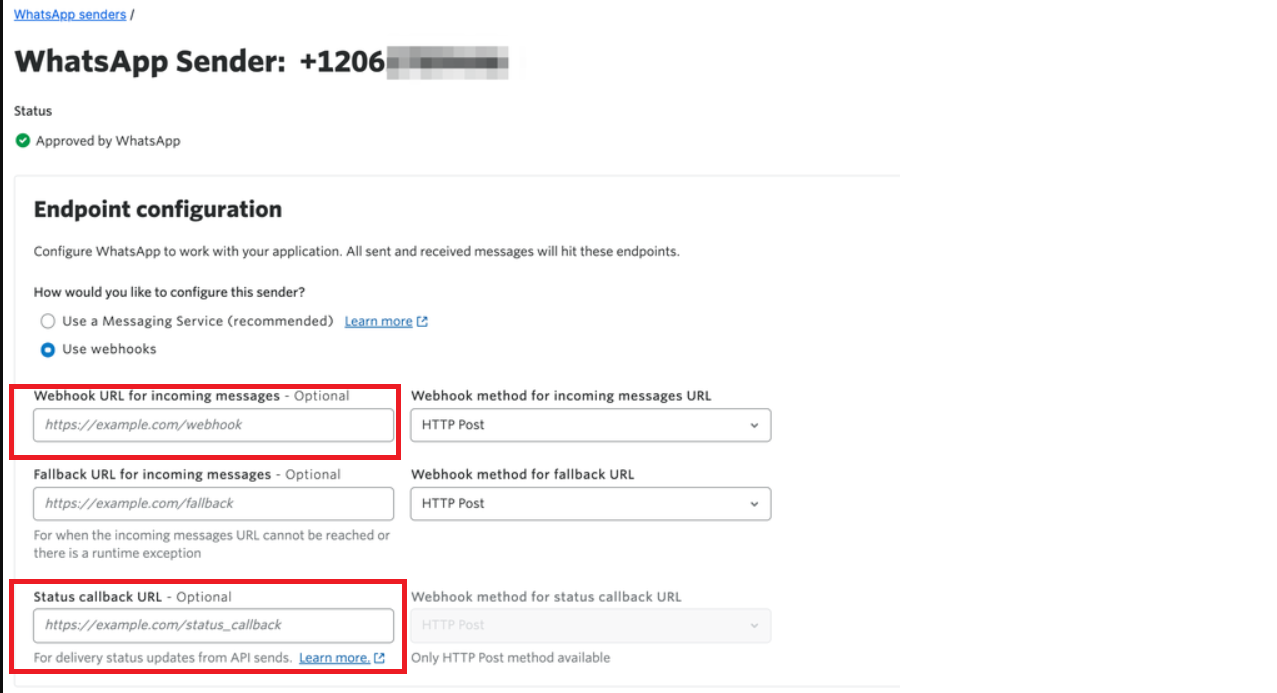Click chevron arrow of status callback method dropdown
The image size is (1277, 693).
pos(754,626)
